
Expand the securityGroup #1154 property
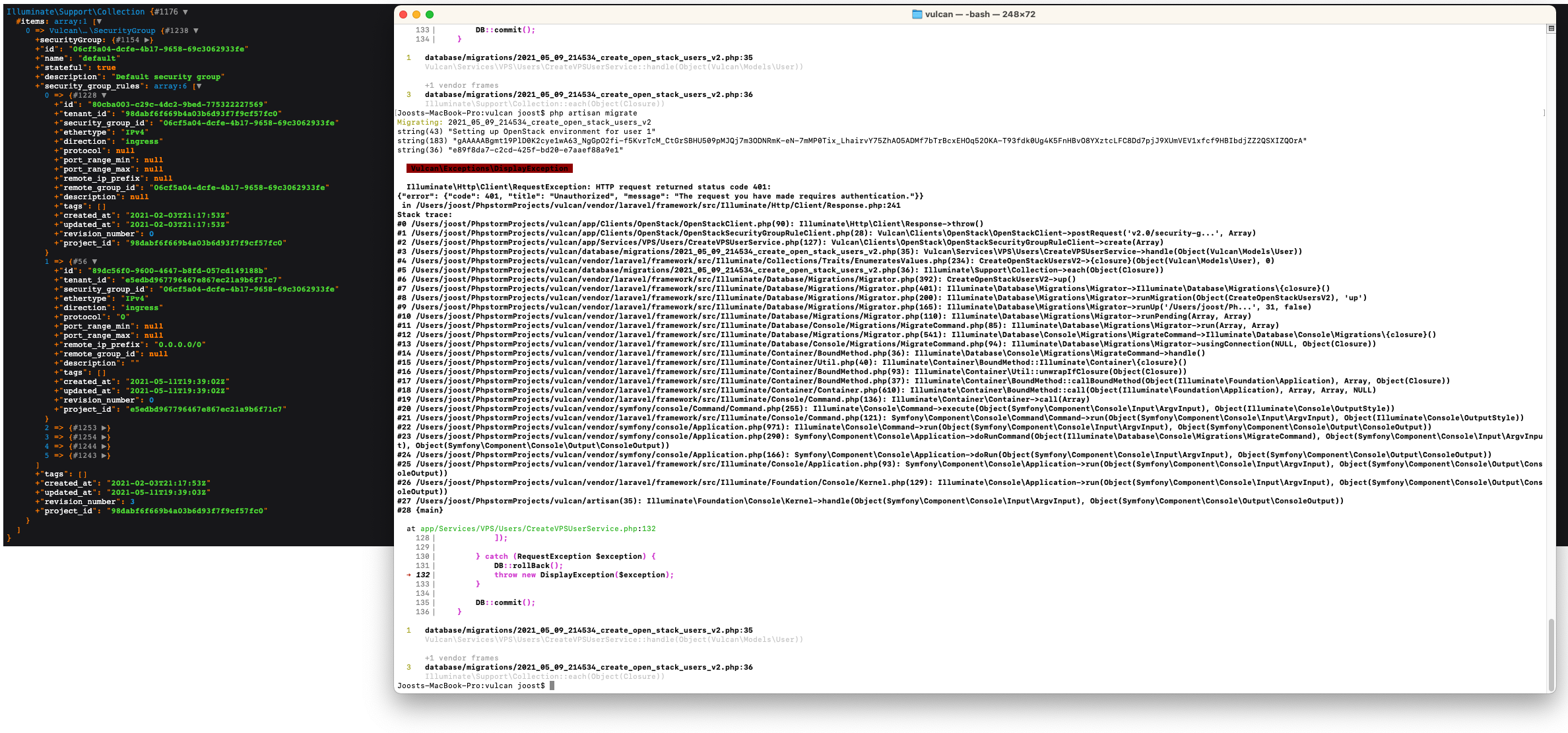point(147,40)
